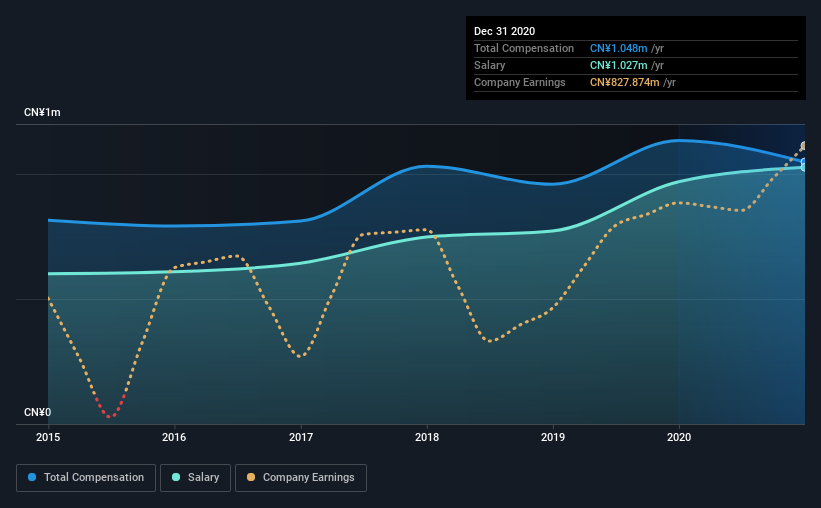Toggle the Total Compensation legend button
The image size is (821, 508).
pos(86,478)
